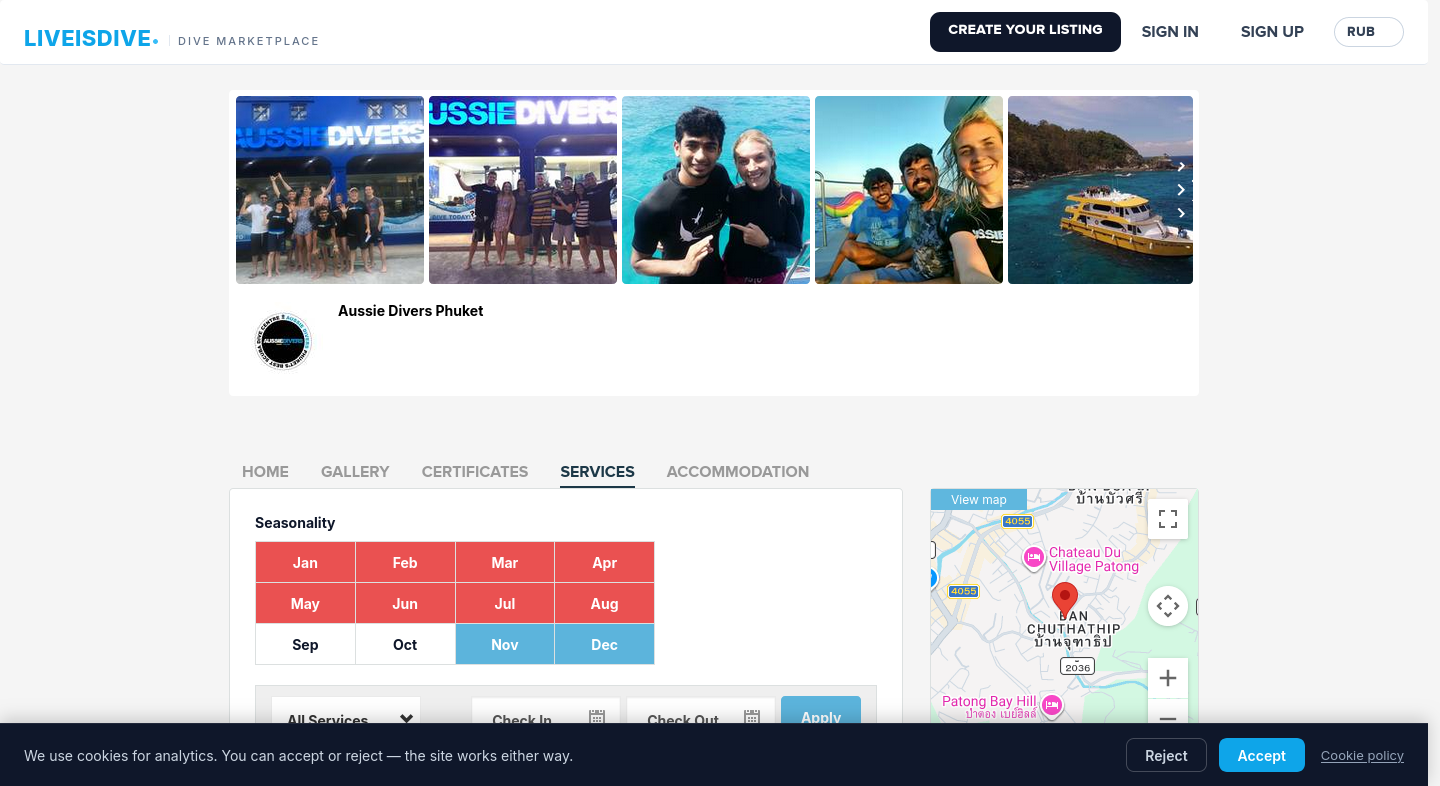Click the Jul seasonality cell
1440x786 pixels.
(505, 603)
